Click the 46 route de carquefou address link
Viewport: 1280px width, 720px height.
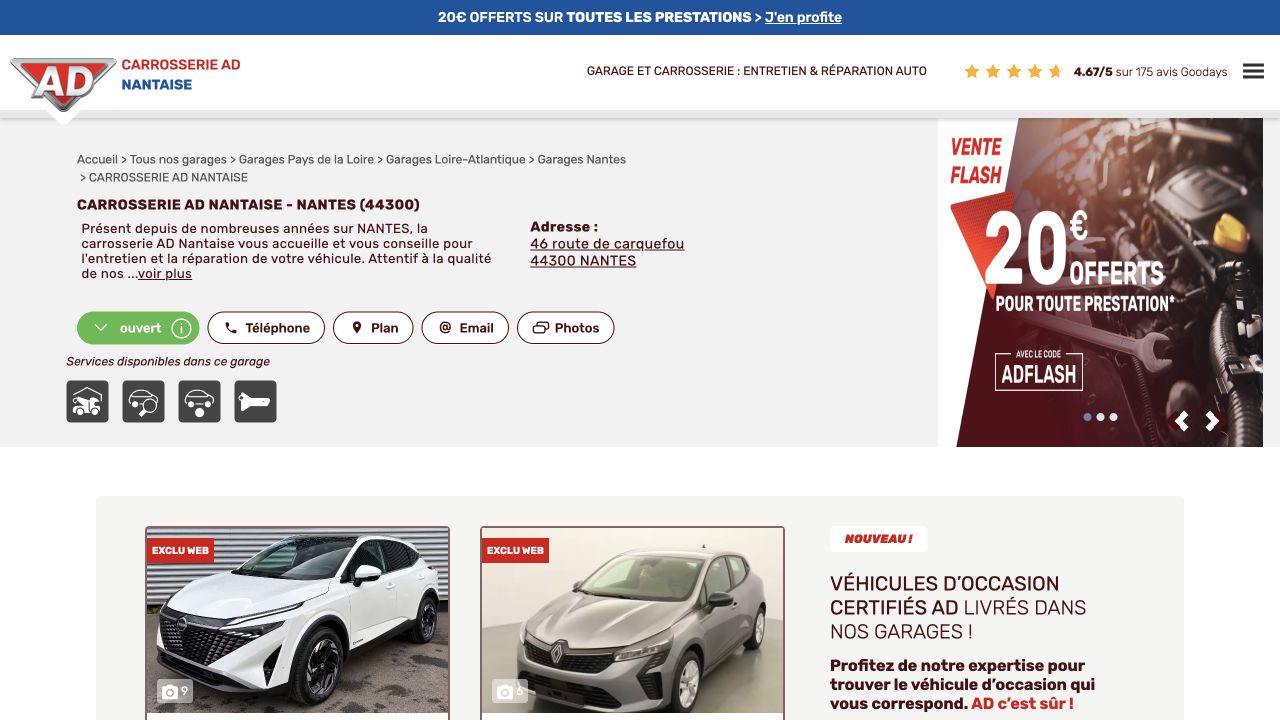(607, 244)
